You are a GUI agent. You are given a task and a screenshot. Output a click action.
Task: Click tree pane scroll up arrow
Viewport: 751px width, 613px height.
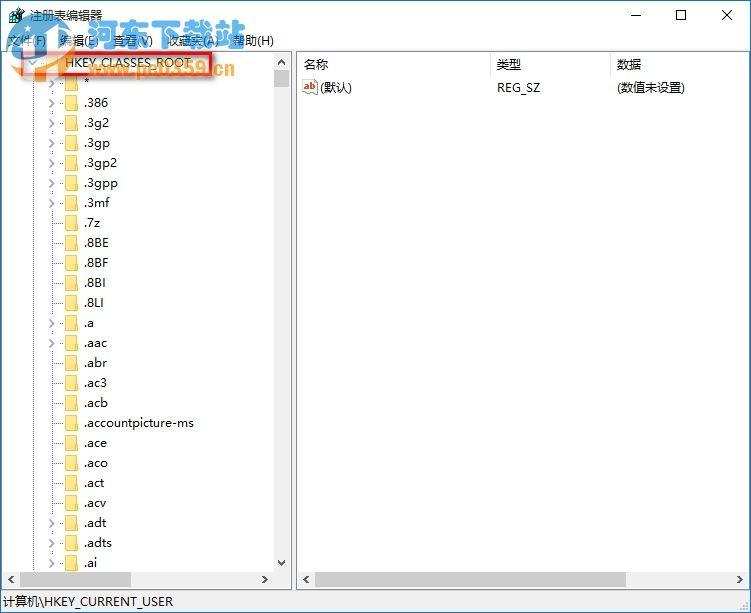[x=282, y=63]
